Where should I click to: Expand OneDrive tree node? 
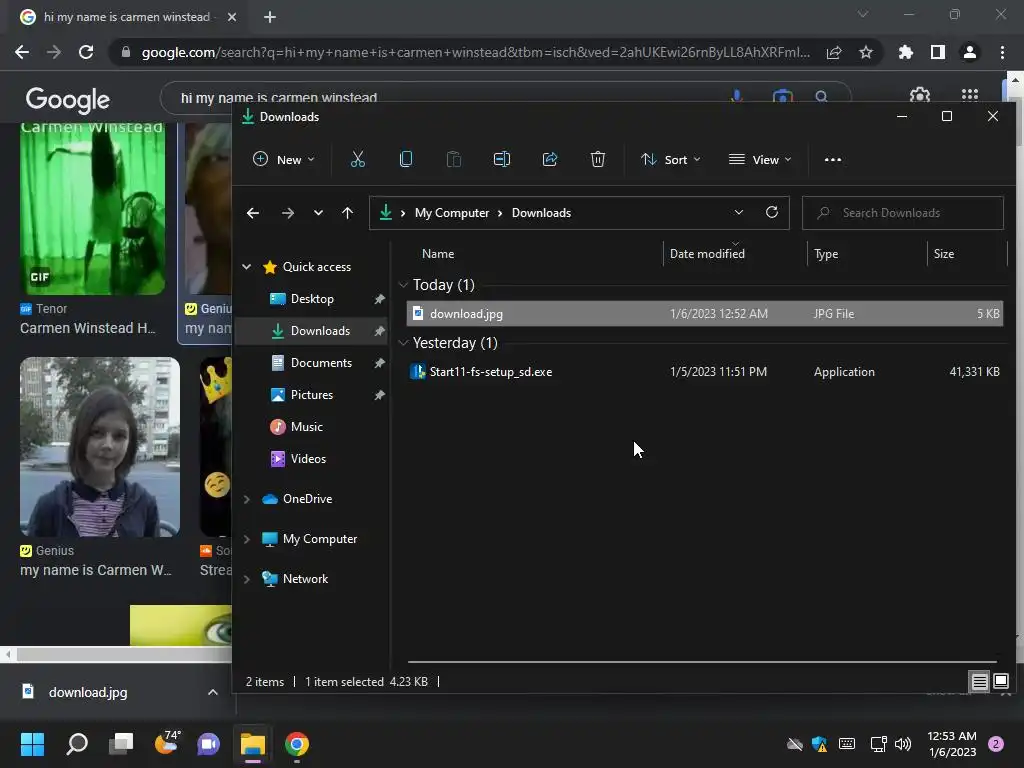[x=247, y=499]
